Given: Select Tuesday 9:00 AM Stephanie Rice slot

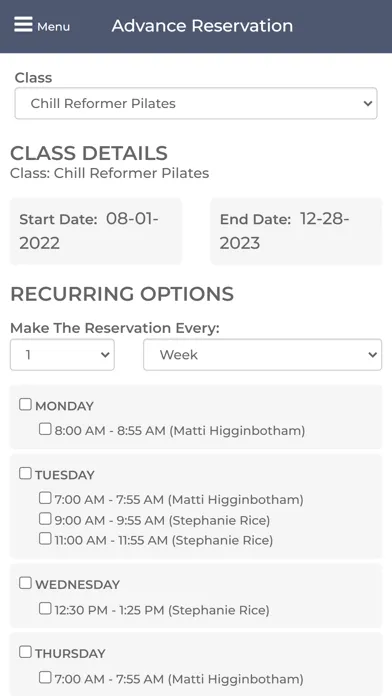Looking at the screenshot, I should click(45, 518).
